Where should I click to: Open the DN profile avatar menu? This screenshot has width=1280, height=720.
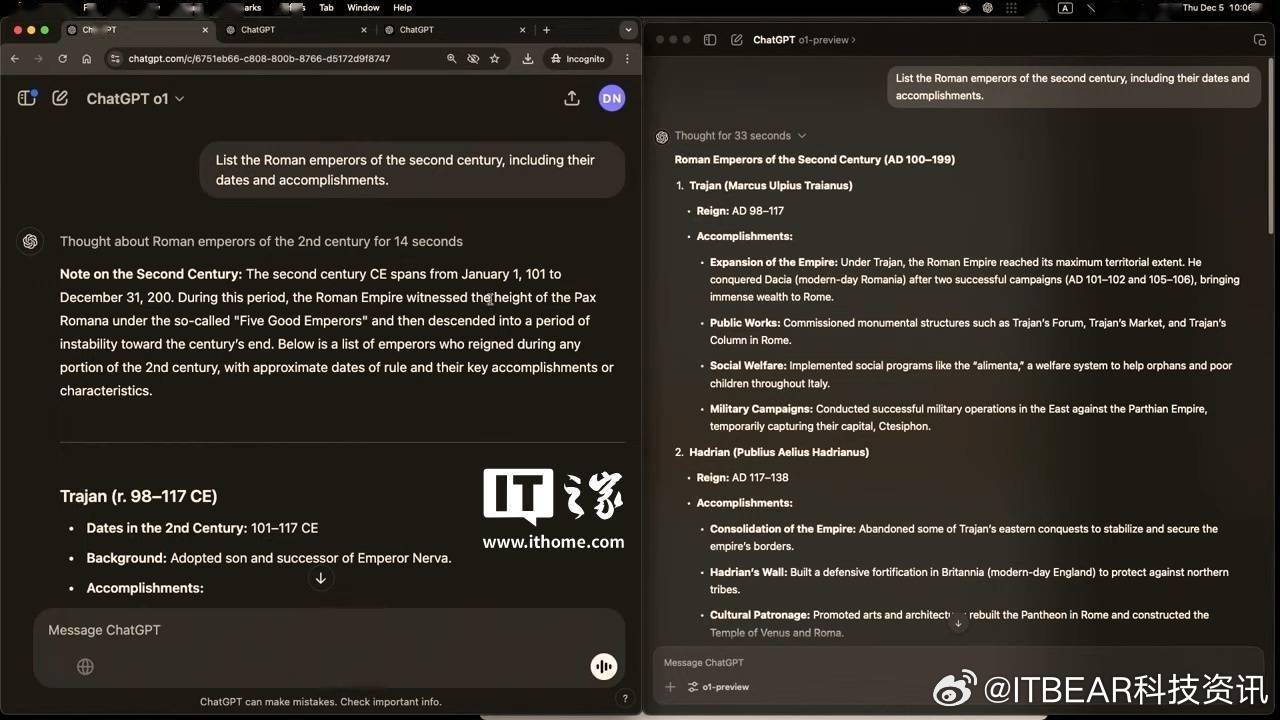(612, 98)
